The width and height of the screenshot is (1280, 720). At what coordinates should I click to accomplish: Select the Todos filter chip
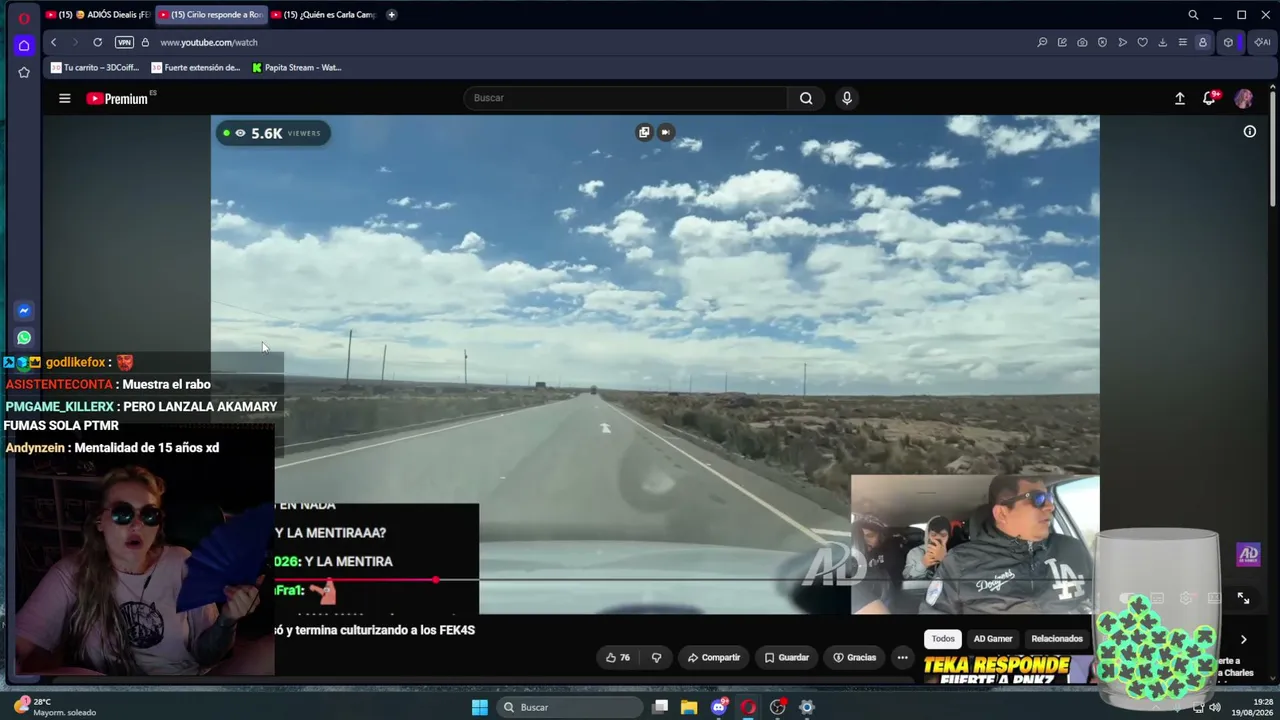943,638
